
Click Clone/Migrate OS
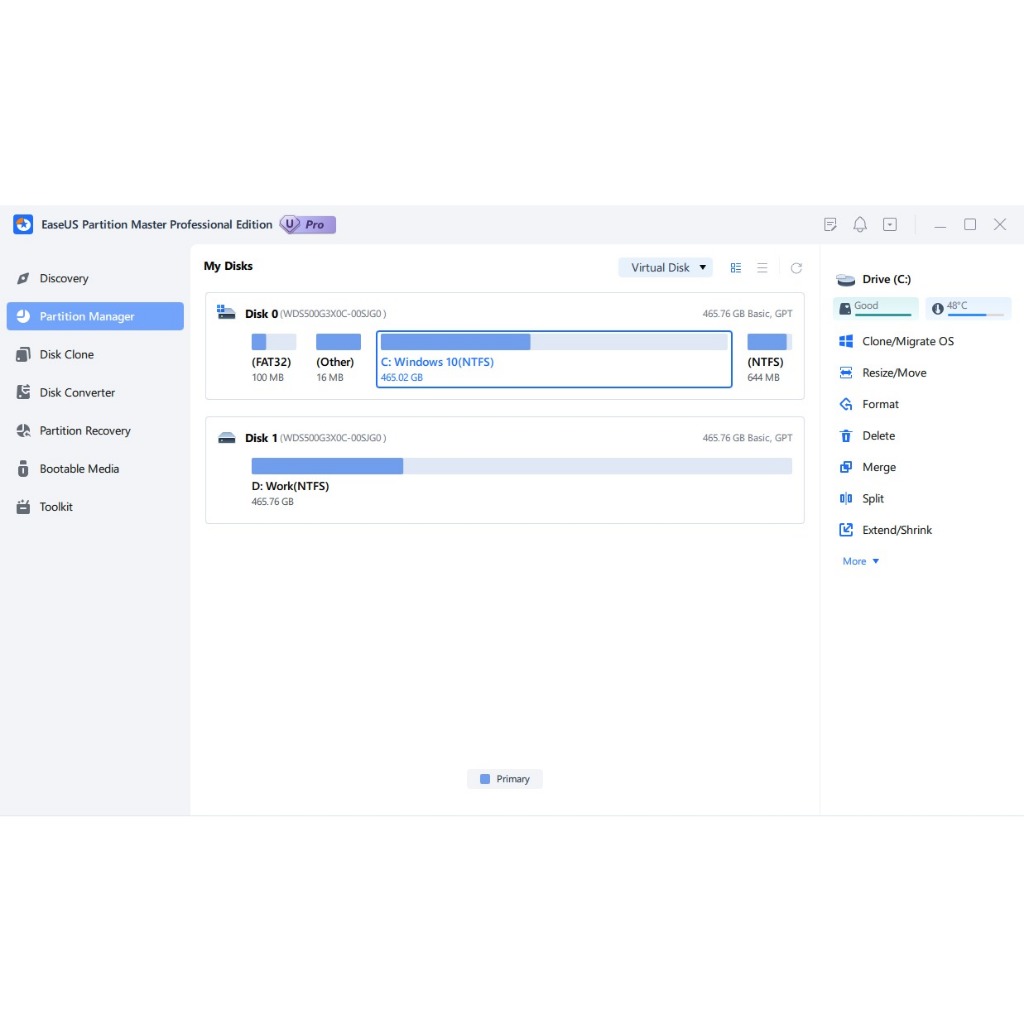(x=896, y=342)
